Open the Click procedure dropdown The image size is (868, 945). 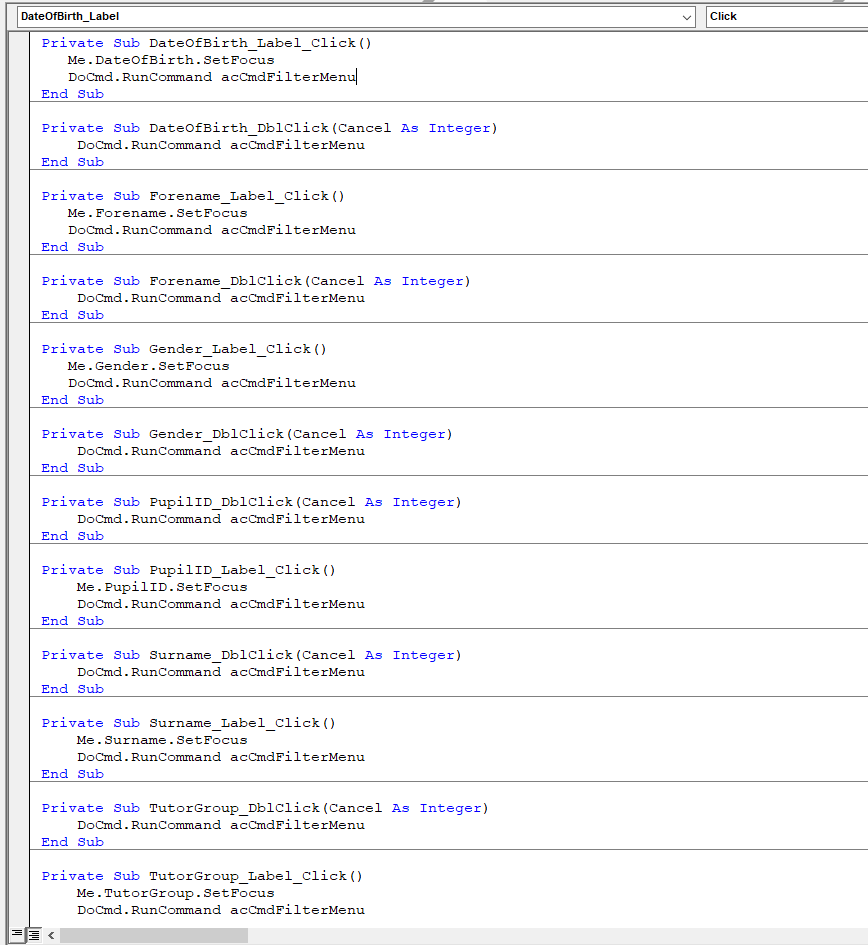(787, 16)
